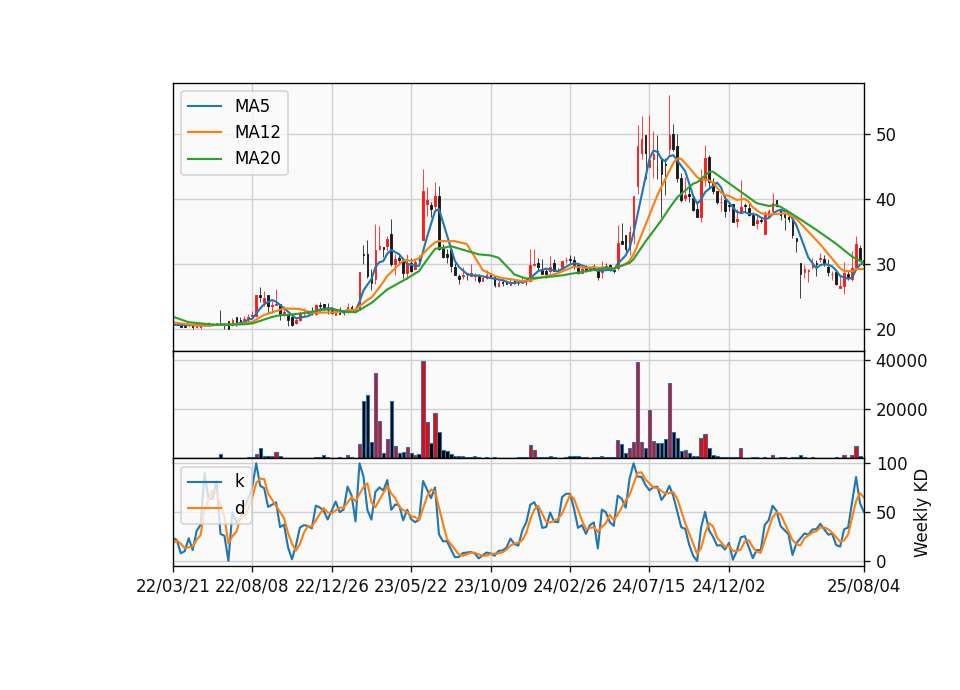
Task: Click the MA12 legend label
Action: (257, 132)
